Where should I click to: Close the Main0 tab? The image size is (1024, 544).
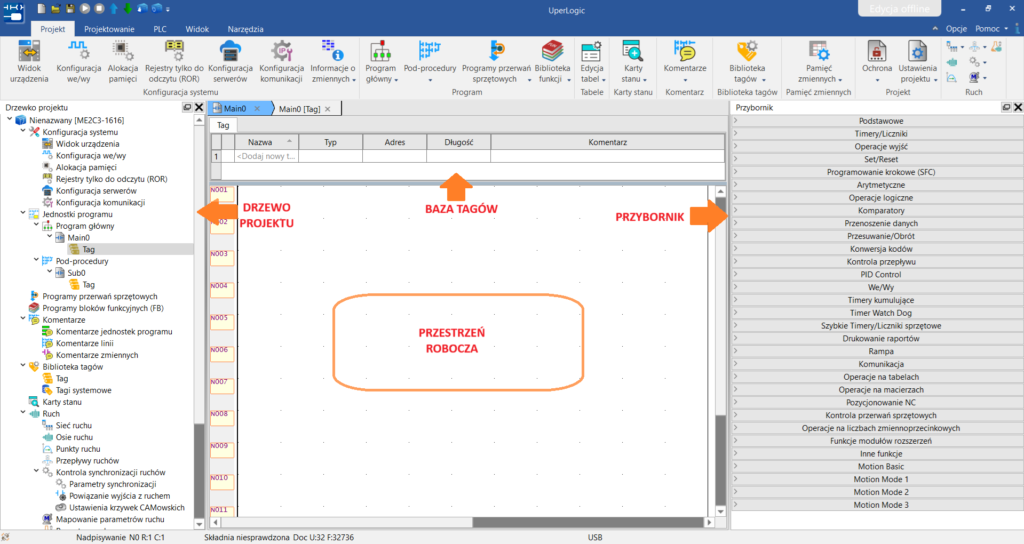(257, 108)
